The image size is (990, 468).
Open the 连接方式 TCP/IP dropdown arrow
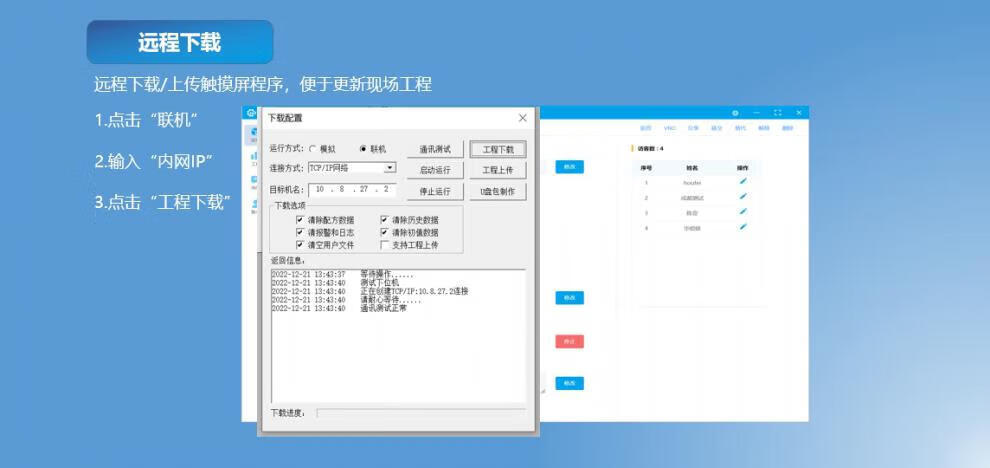390,168
